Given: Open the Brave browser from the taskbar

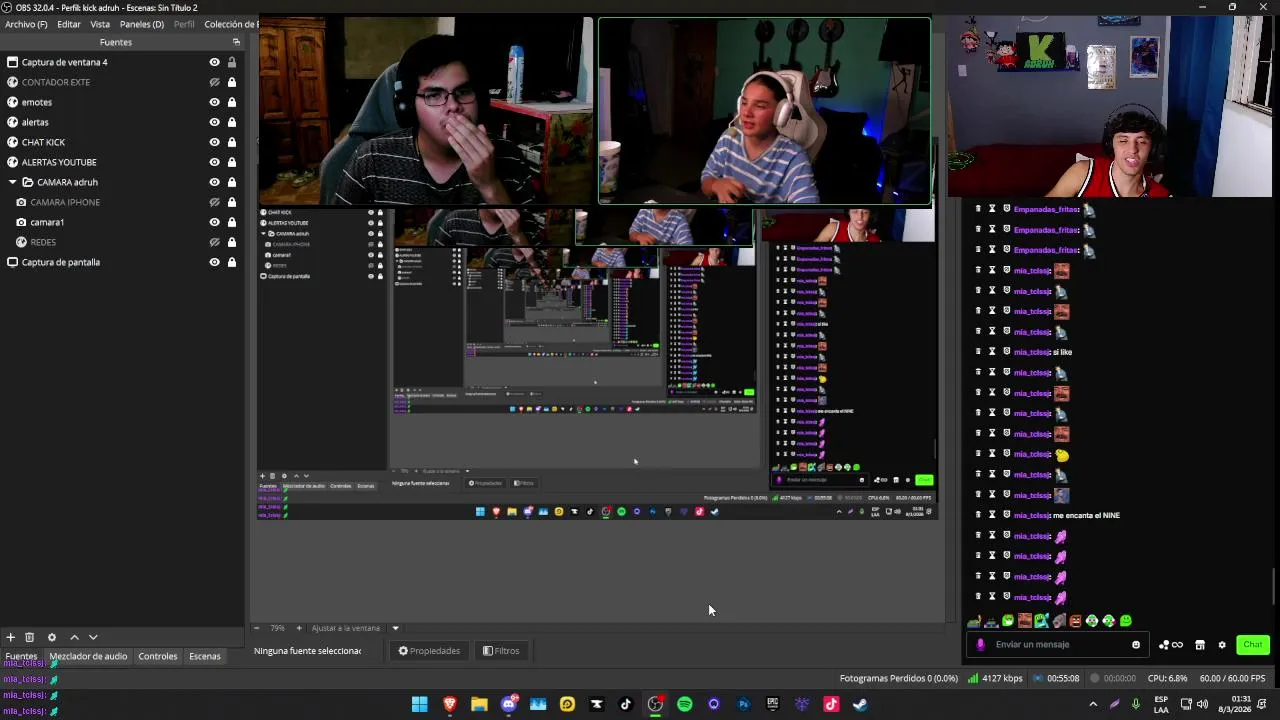Looking at the screenshot, I should coord(450,704).
